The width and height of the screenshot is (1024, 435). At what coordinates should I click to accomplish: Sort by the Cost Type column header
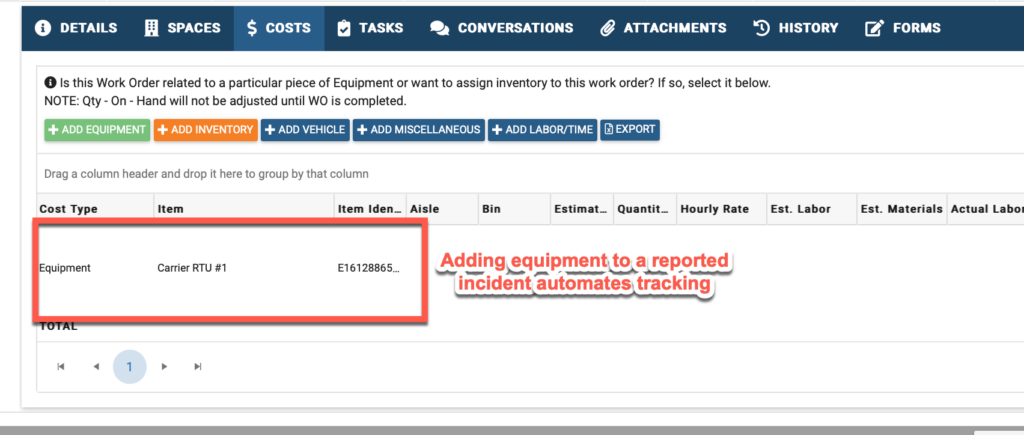(69, 209)
